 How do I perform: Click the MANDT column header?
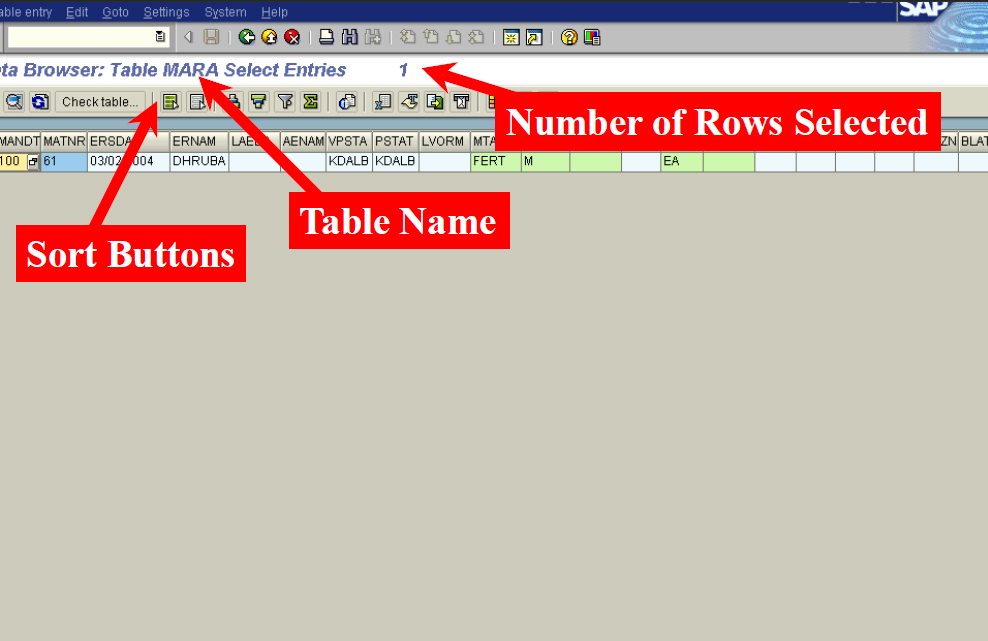pos(20,142)
